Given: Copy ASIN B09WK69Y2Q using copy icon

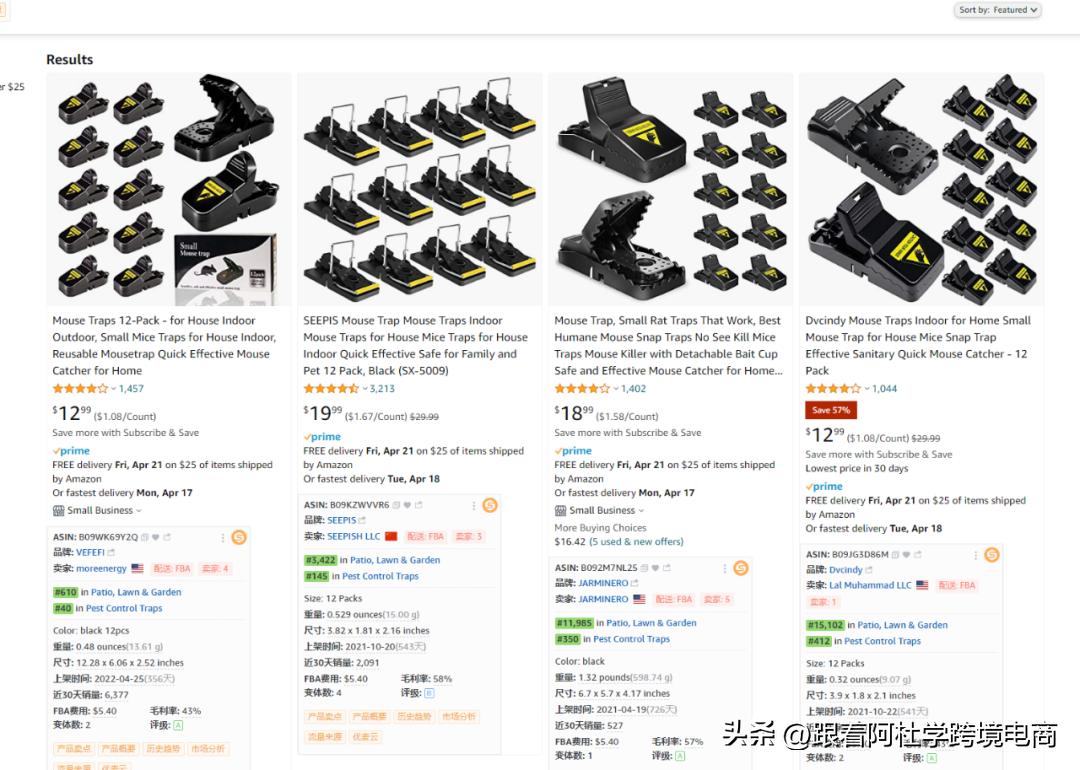Looking at the screenshot, I should point(145,537).
